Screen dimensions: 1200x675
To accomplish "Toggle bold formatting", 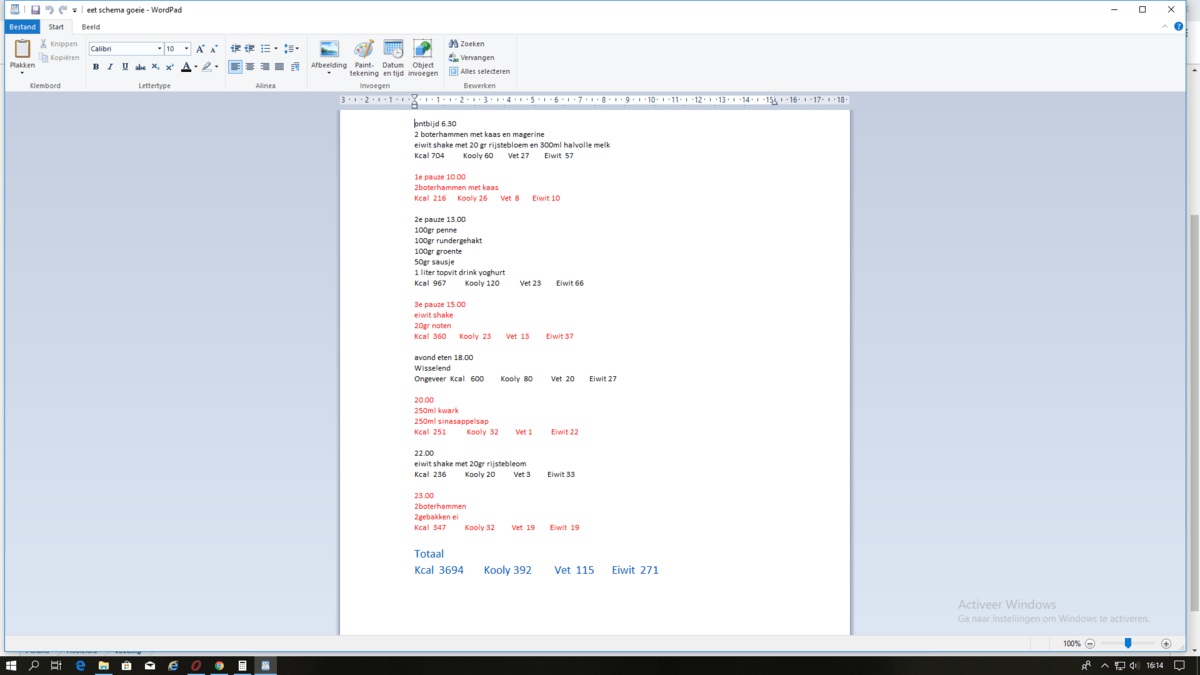I will click(96, 67).
